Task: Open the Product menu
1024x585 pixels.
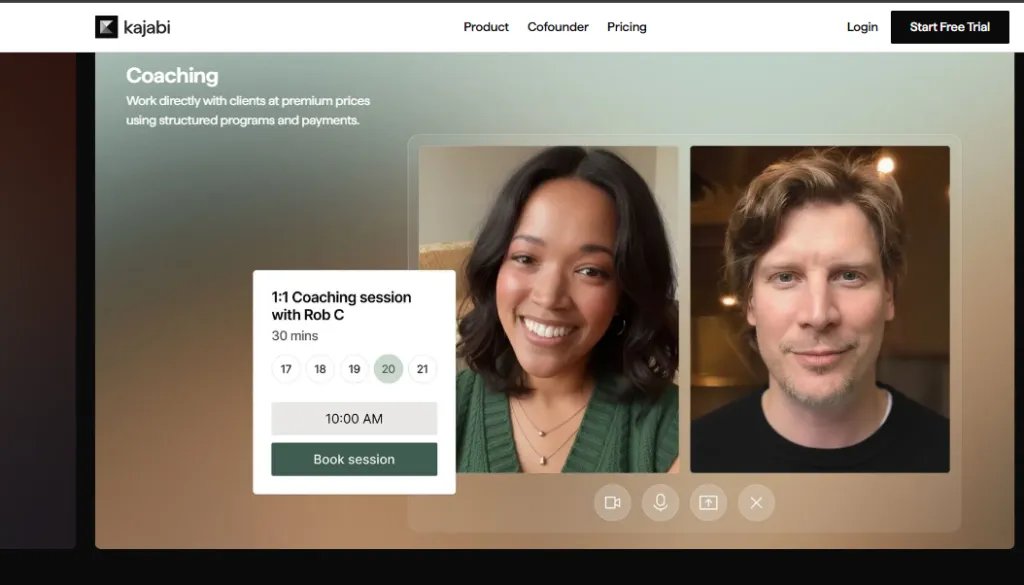Action: pos(486,27)
